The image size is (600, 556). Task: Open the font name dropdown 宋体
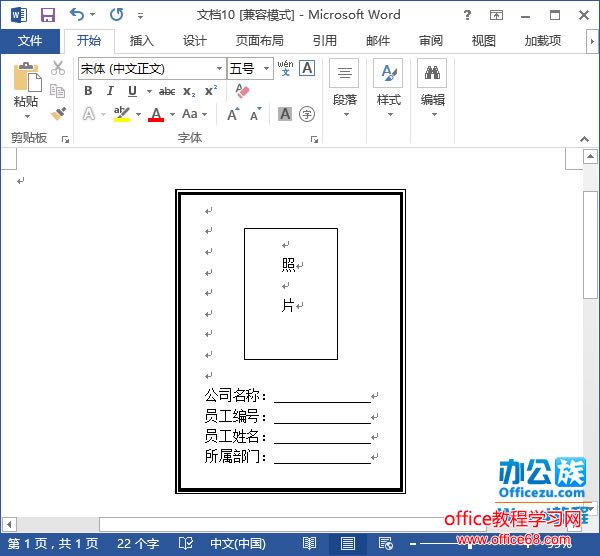tap(219, 68)
